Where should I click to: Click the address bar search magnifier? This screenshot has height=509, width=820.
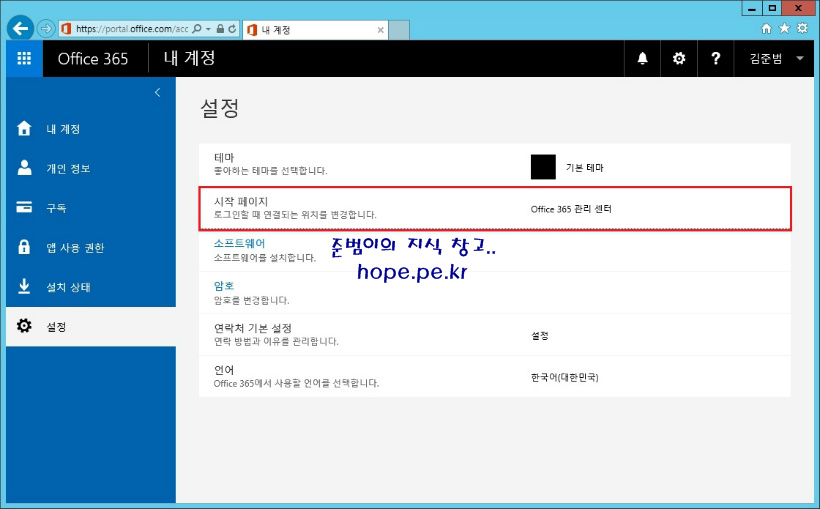(x=197, y=29)
